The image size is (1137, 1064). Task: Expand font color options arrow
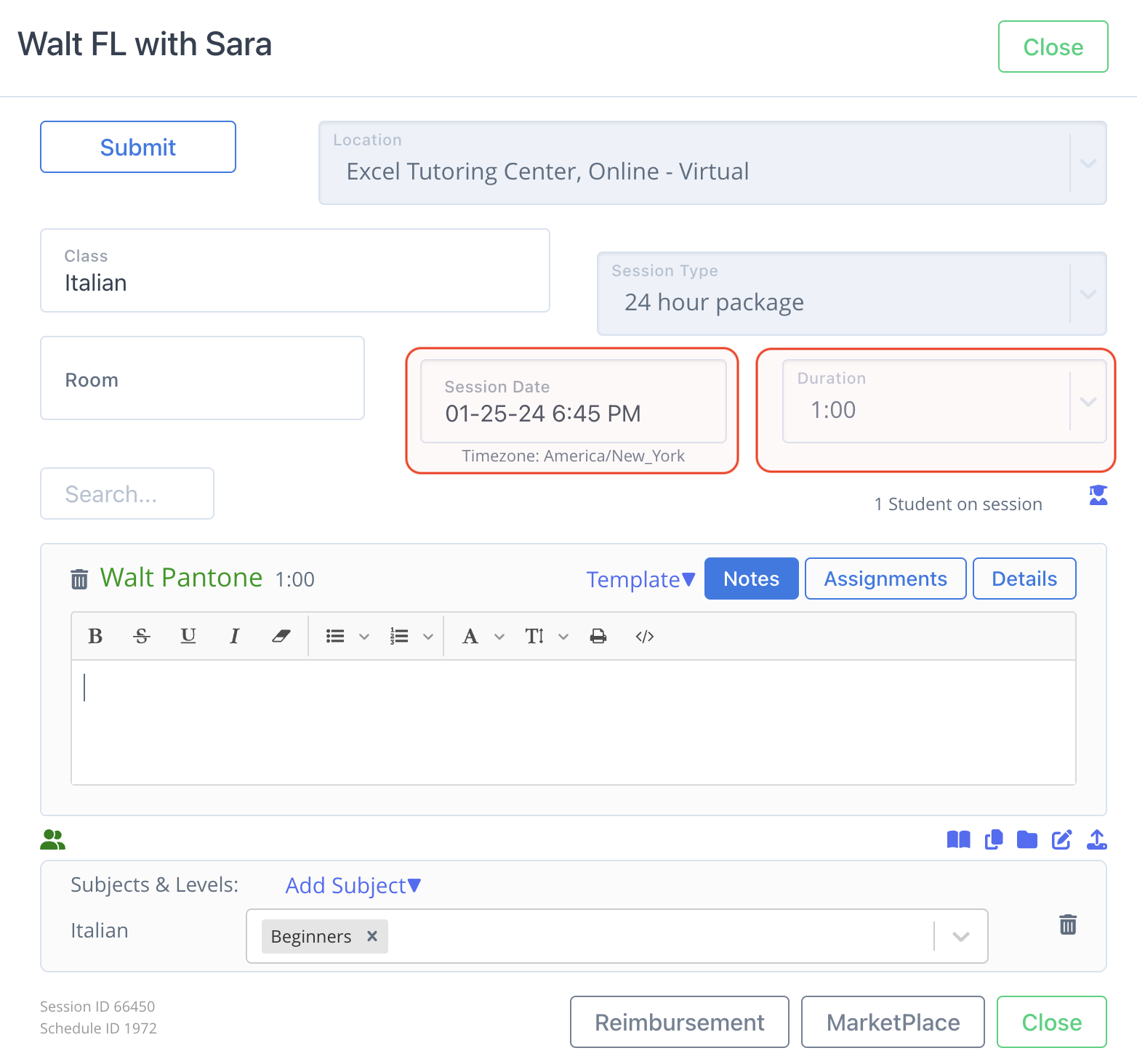pyautogui.click(x=499, y=637)
